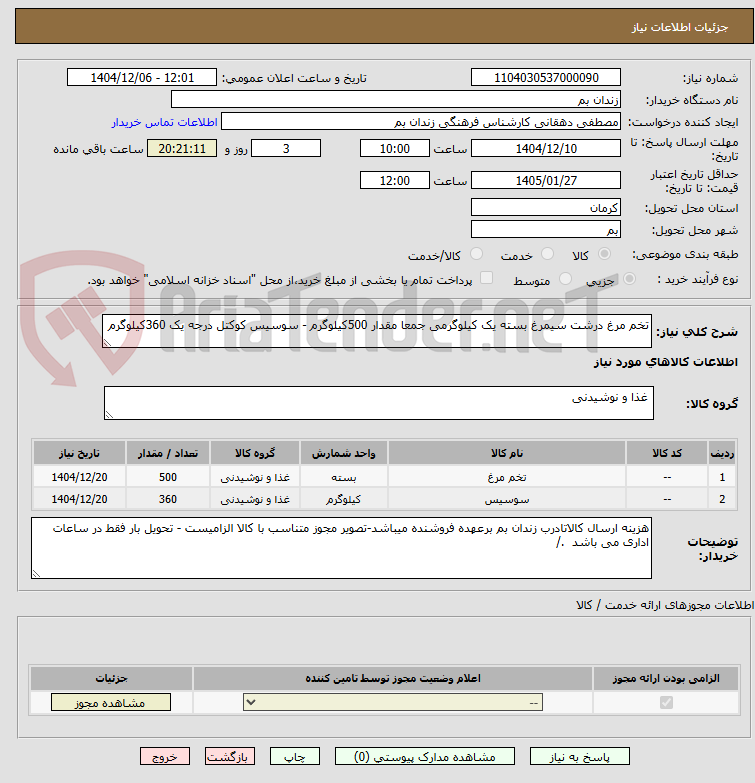Click the نام کالا column header
The width and height of the screenshot is (755, 783).
point(507,453)
